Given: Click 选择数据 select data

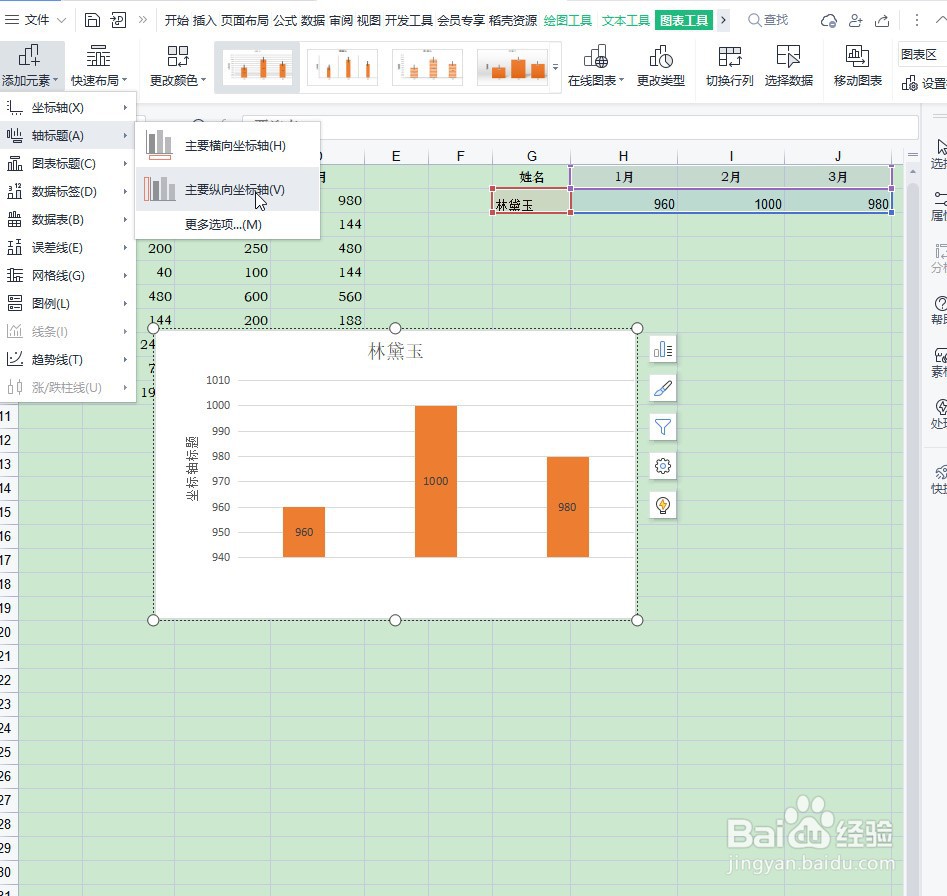Looking at the screenshot, I should coord(788,65).
